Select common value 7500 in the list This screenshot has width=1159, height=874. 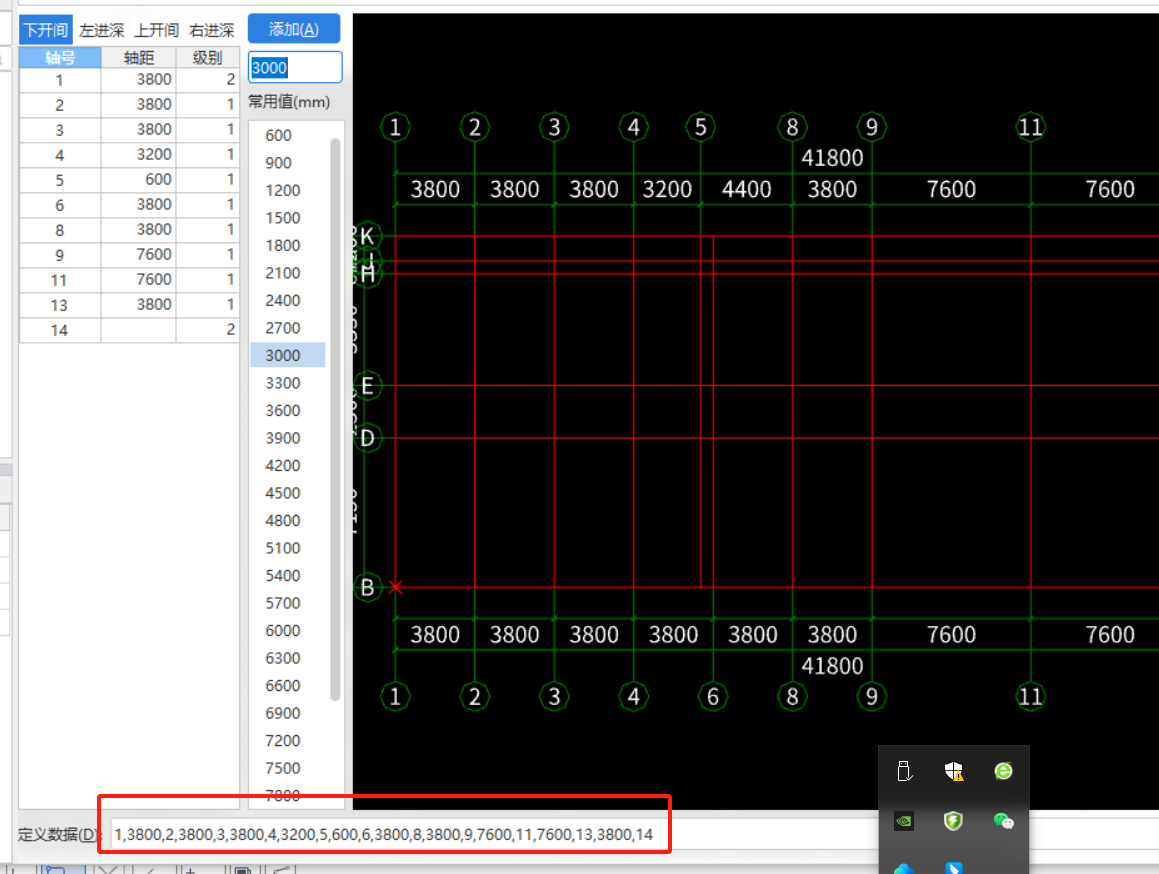[283, 768]
